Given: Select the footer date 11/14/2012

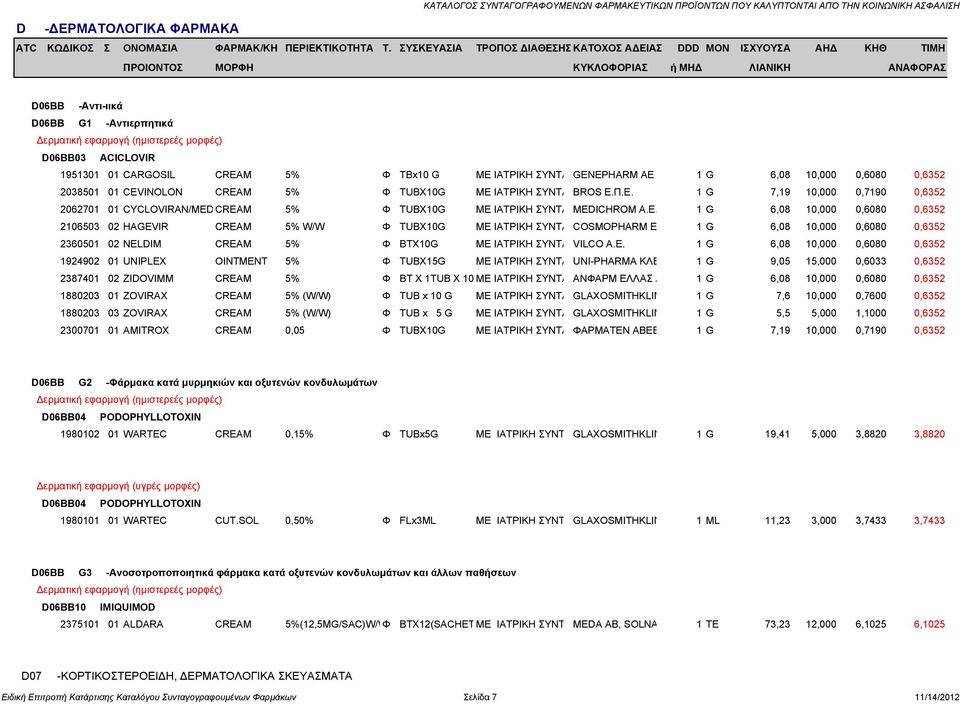Looking at the screenshot, I should [937, 697].
